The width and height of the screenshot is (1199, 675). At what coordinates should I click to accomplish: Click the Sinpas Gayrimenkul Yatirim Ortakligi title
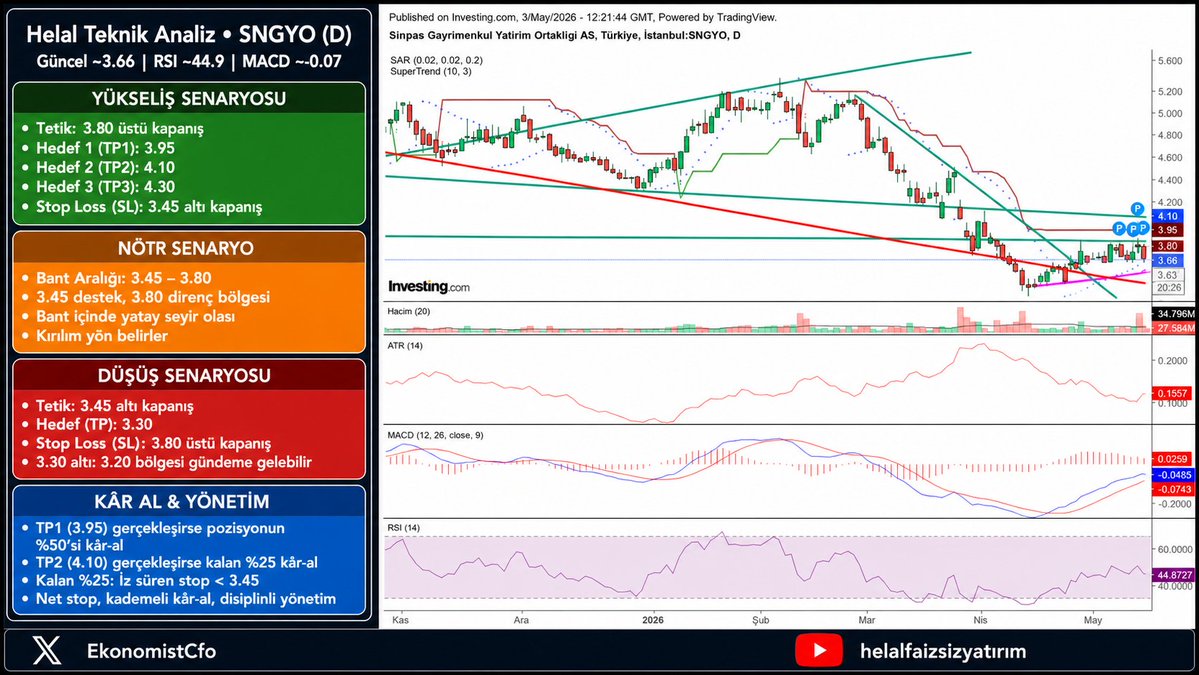point(564,35)
